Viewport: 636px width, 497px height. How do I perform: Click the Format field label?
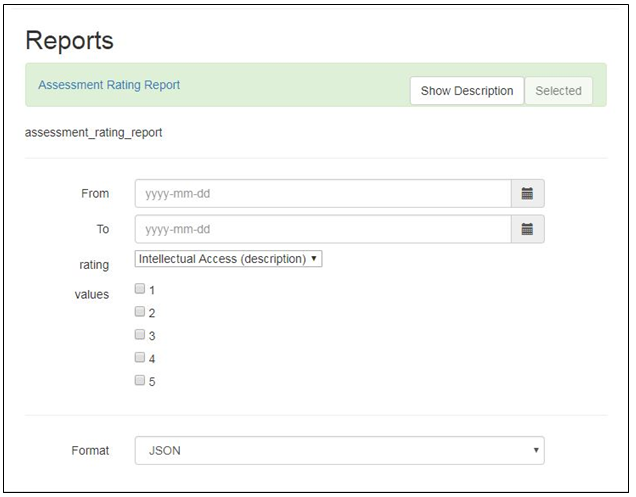90,450
